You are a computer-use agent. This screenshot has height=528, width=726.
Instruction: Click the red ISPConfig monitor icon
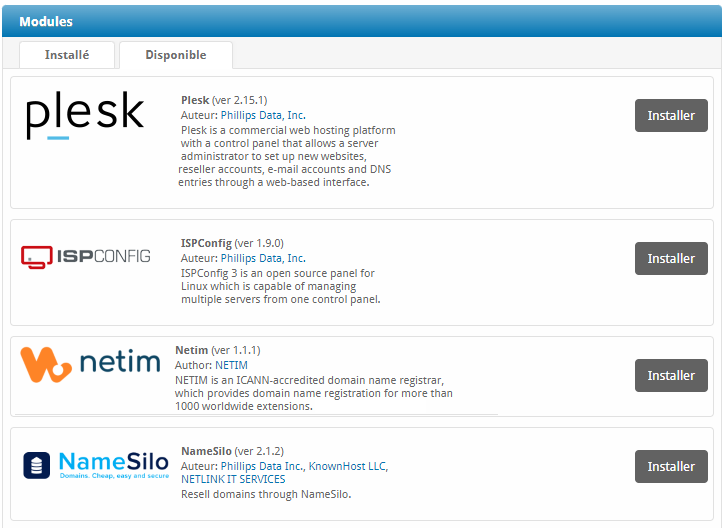click(37, 257)
